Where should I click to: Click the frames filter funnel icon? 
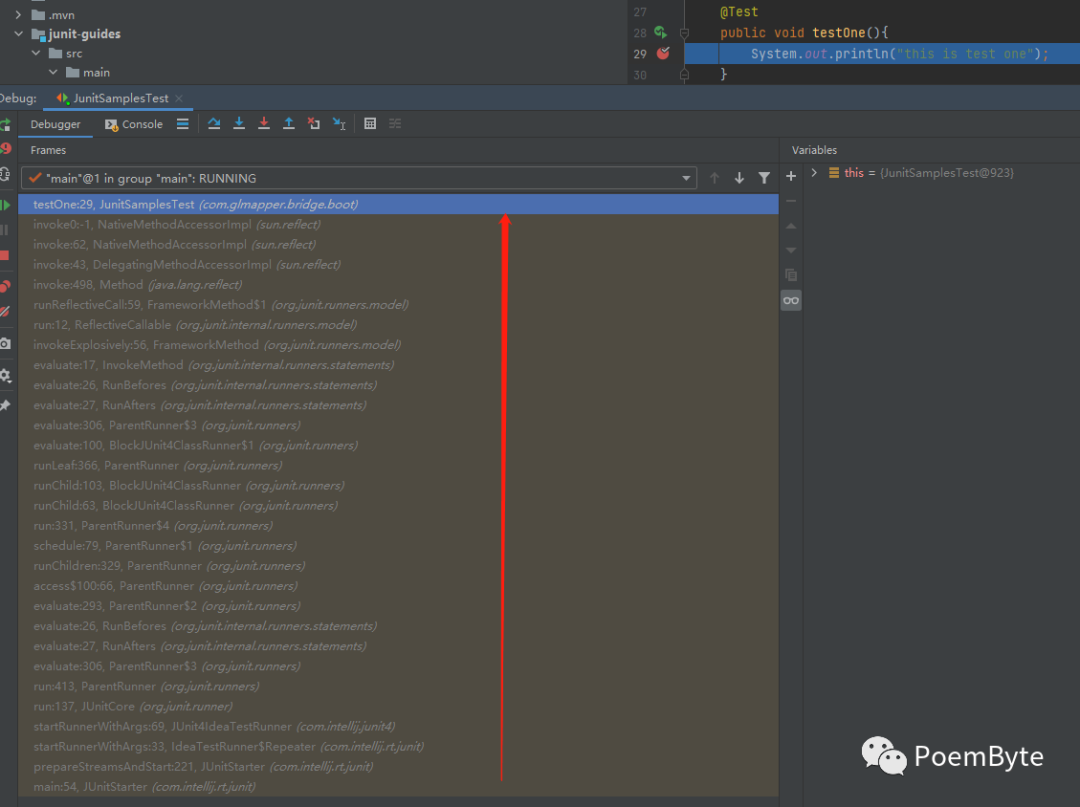point(764,178)
